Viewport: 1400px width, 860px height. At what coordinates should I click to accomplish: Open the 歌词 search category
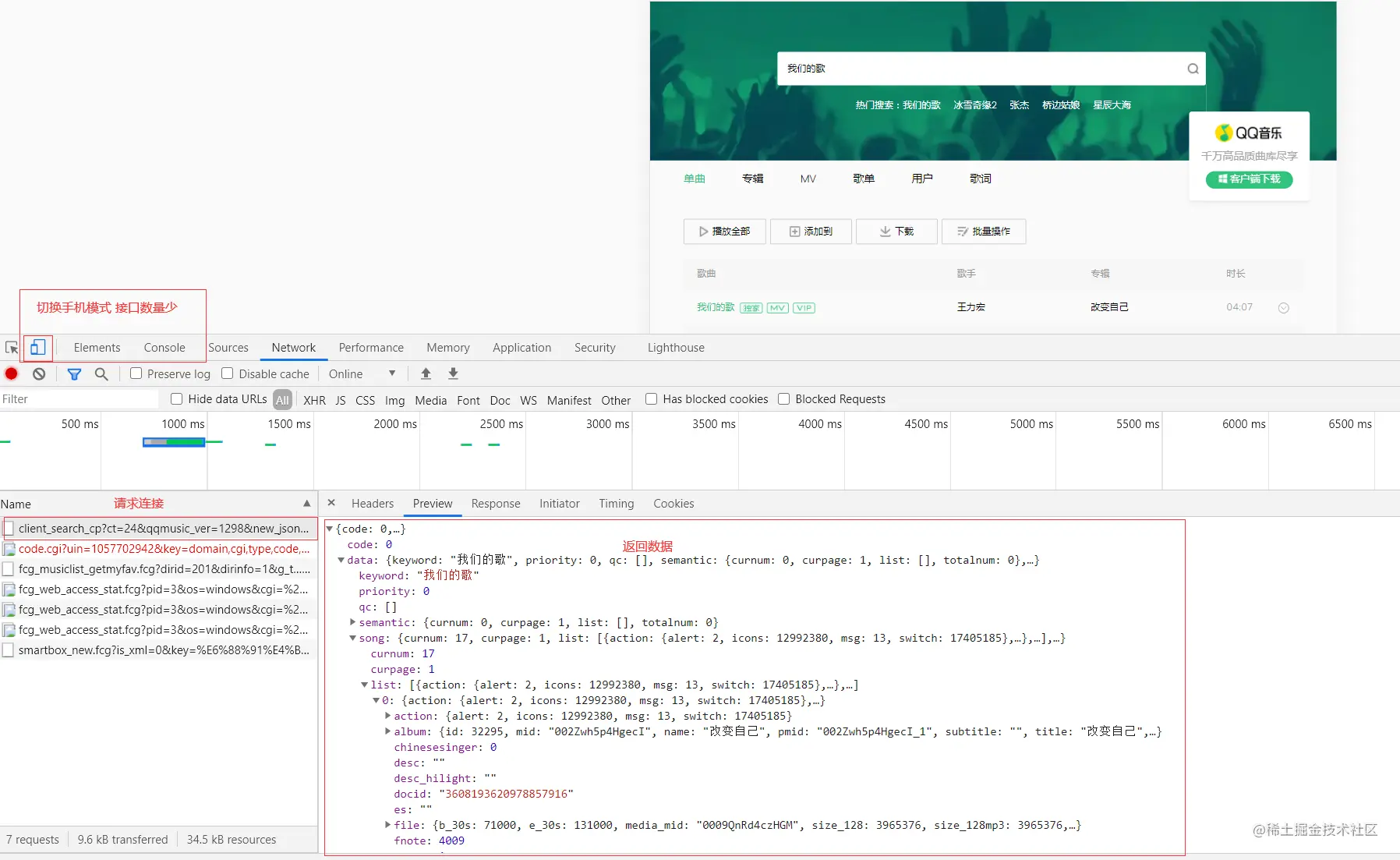click(x=981, y=179)
